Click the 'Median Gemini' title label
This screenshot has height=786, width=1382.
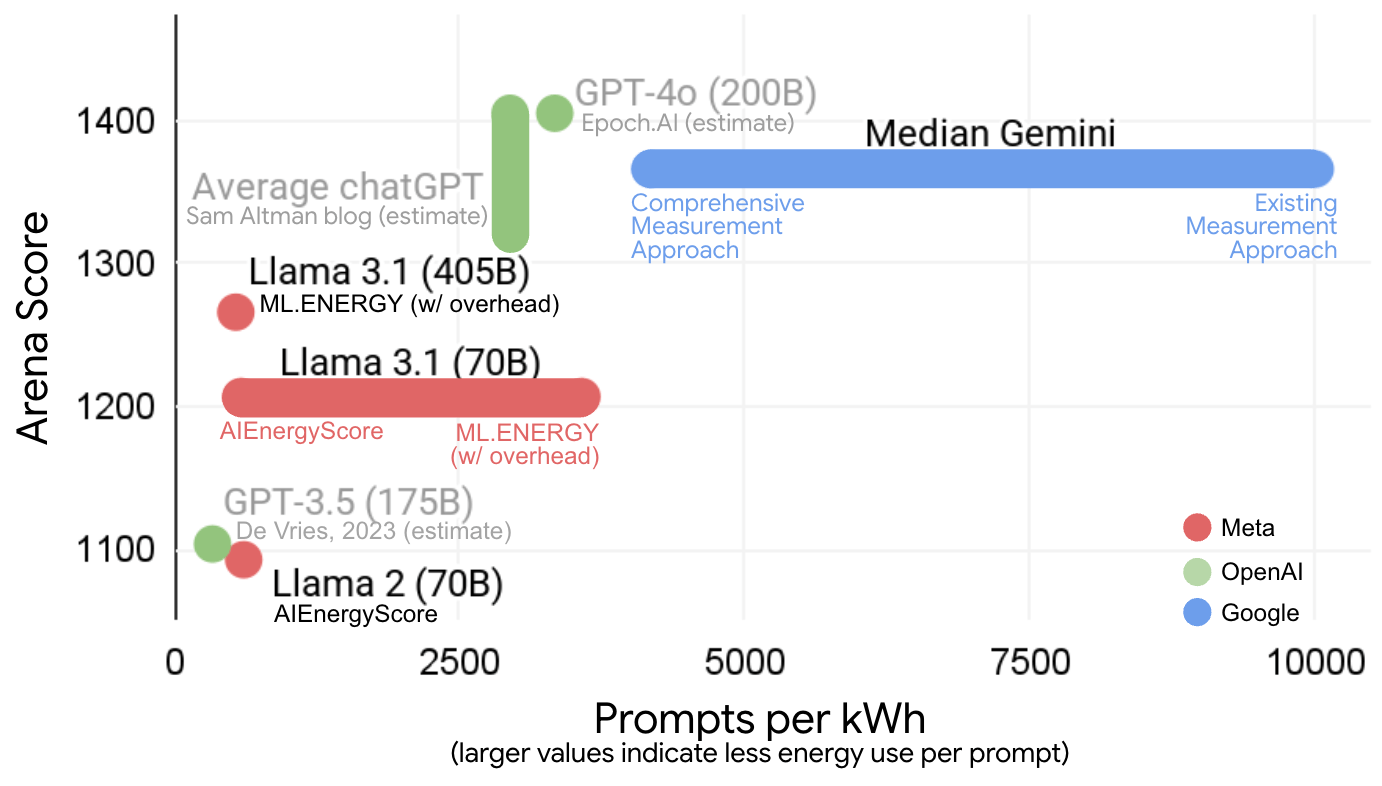click(x=989, y=134)
